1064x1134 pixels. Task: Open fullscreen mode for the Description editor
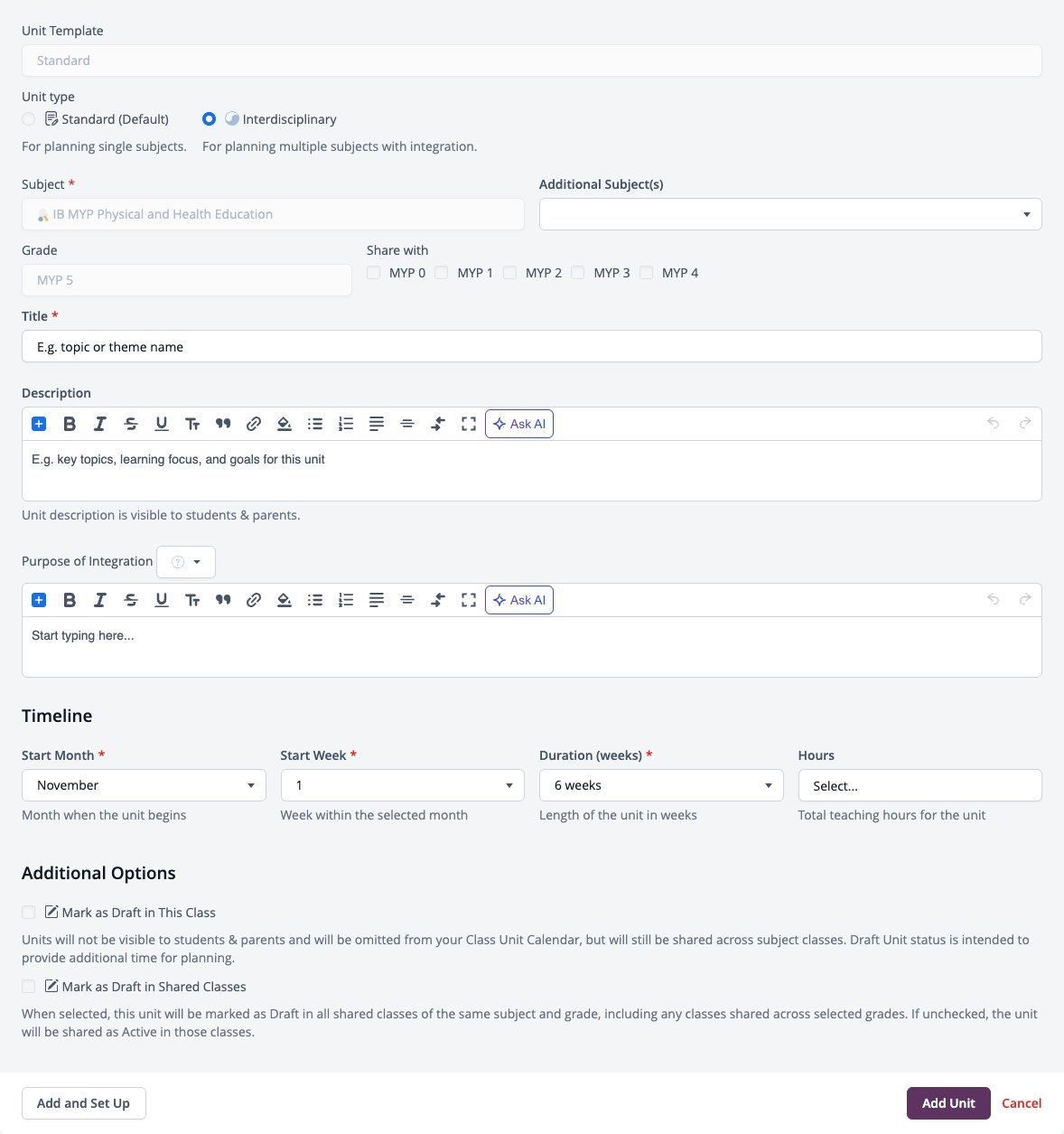pyautogui.click(x=469, y=424)
